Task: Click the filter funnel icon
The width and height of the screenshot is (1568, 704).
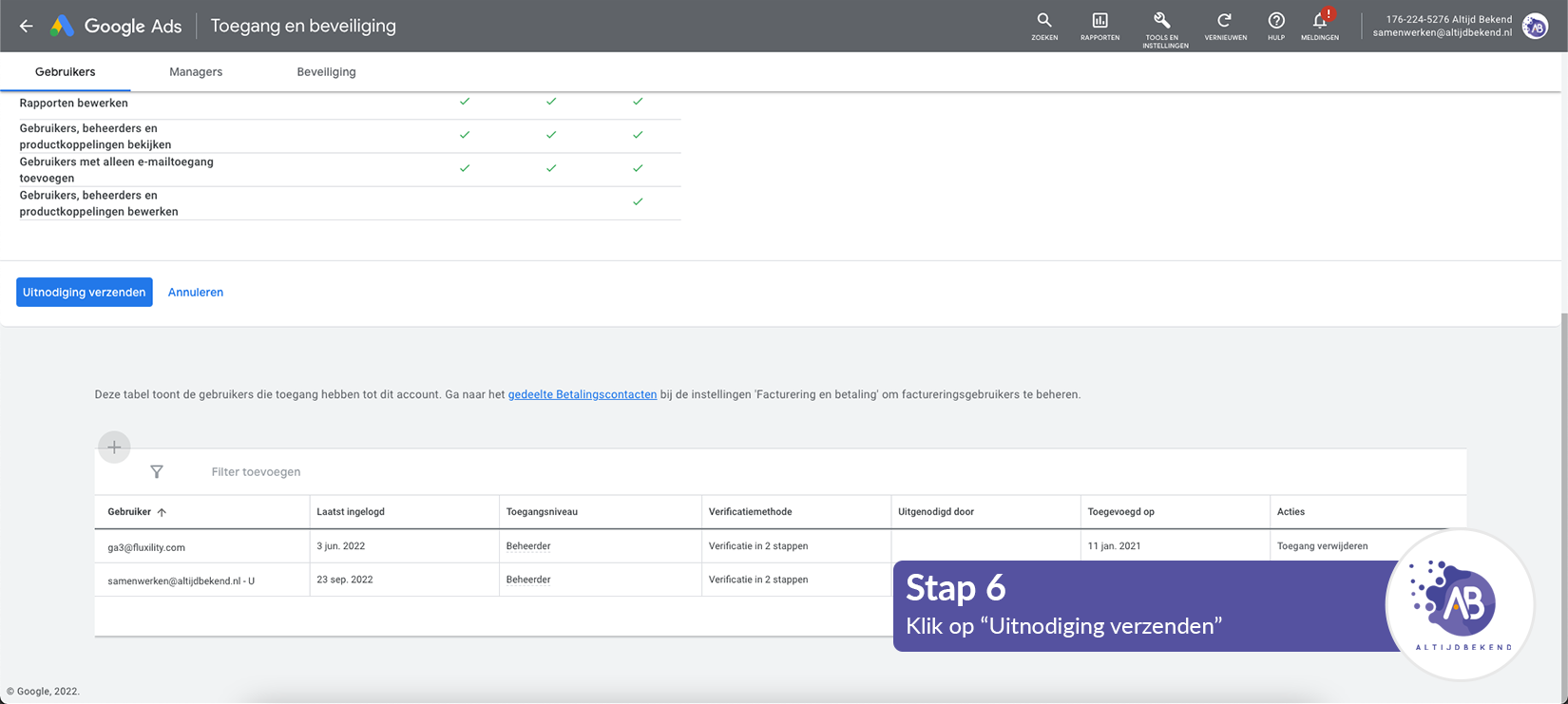Action: pos(157,472)
